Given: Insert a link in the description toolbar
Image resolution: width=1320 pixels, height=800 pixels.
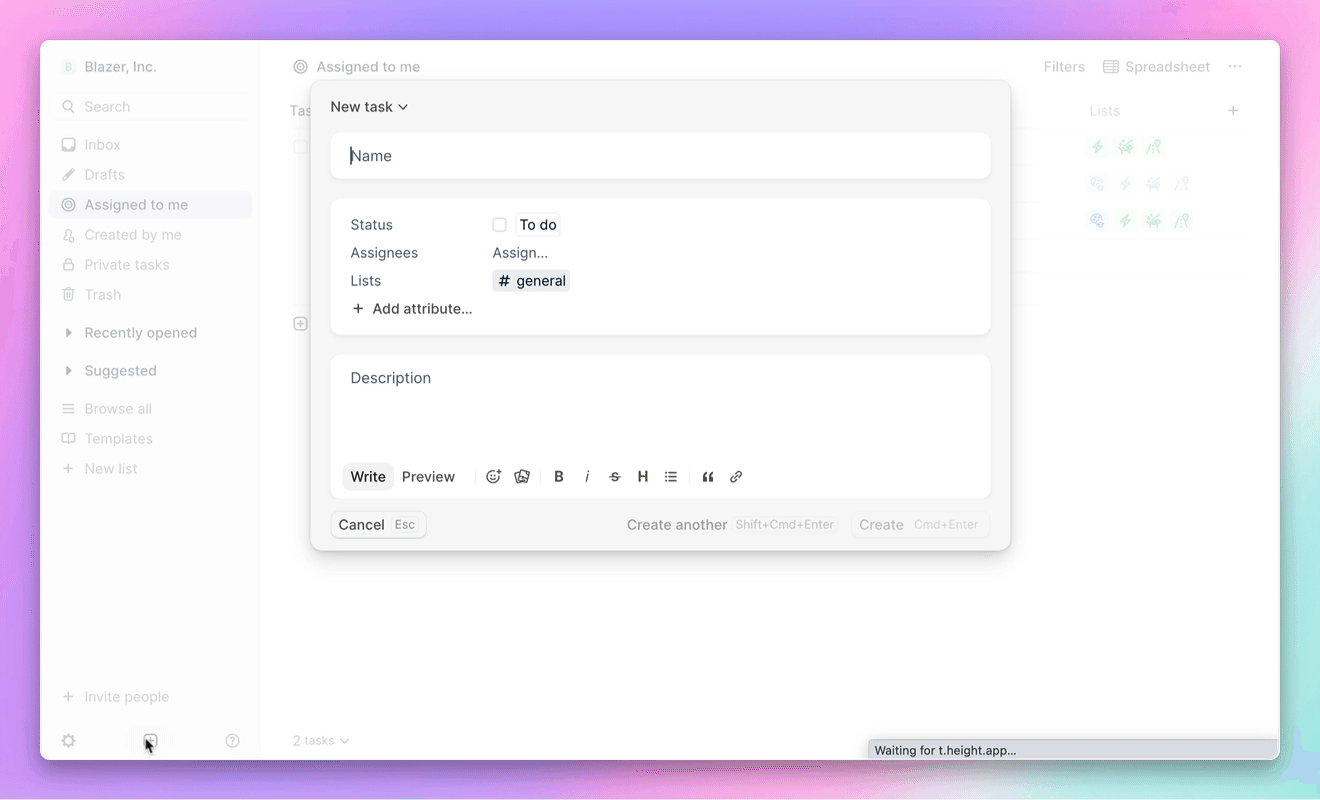Looking at the screenshot, I should click(x=736, y=476).
